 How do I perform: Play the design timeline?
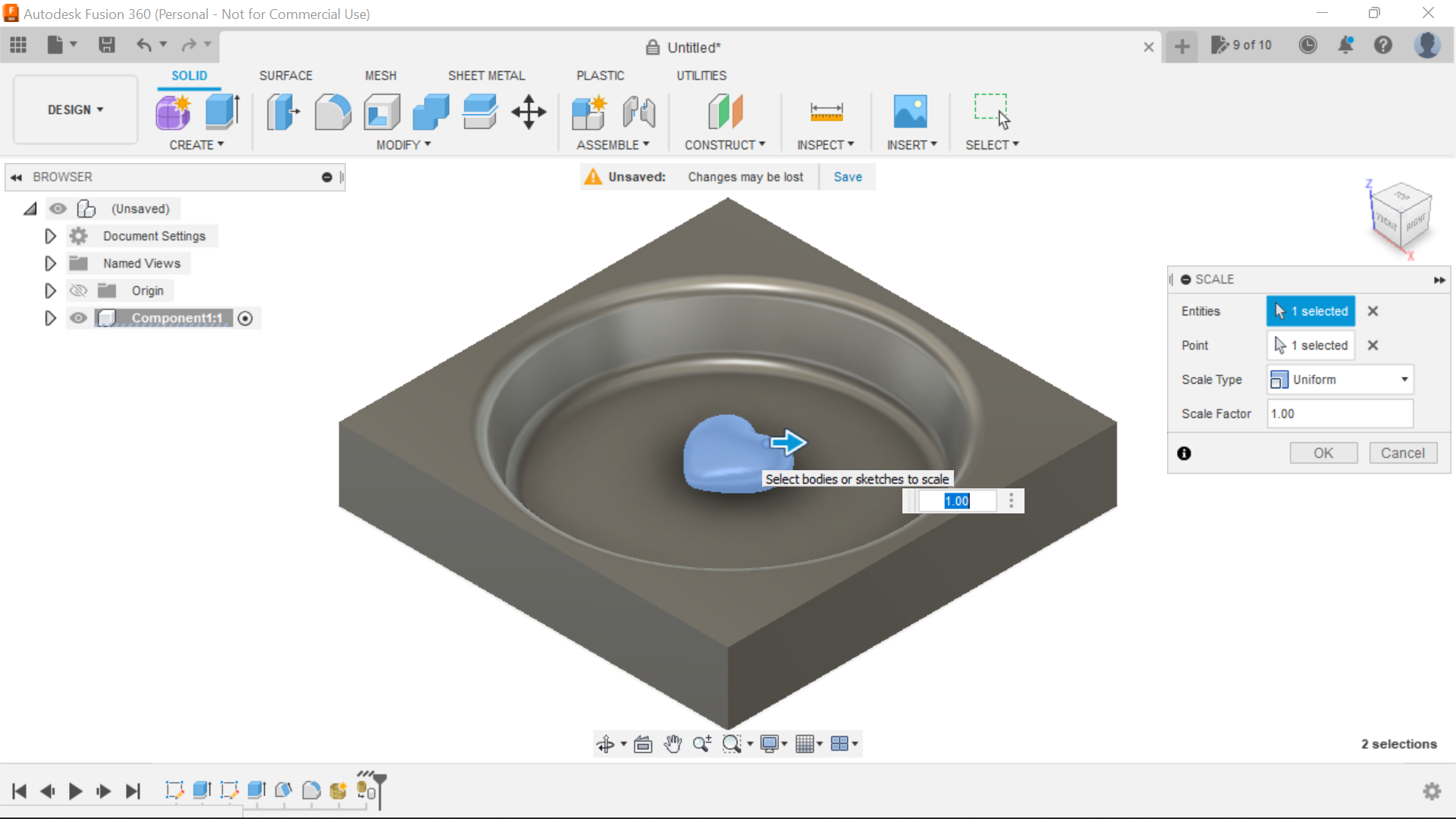tap(75, 791)
